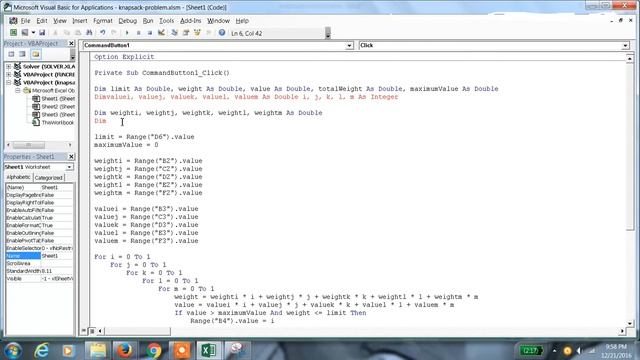Click the ScrollArea property value field
Screen dimensions: 640x360
point(57,263)
